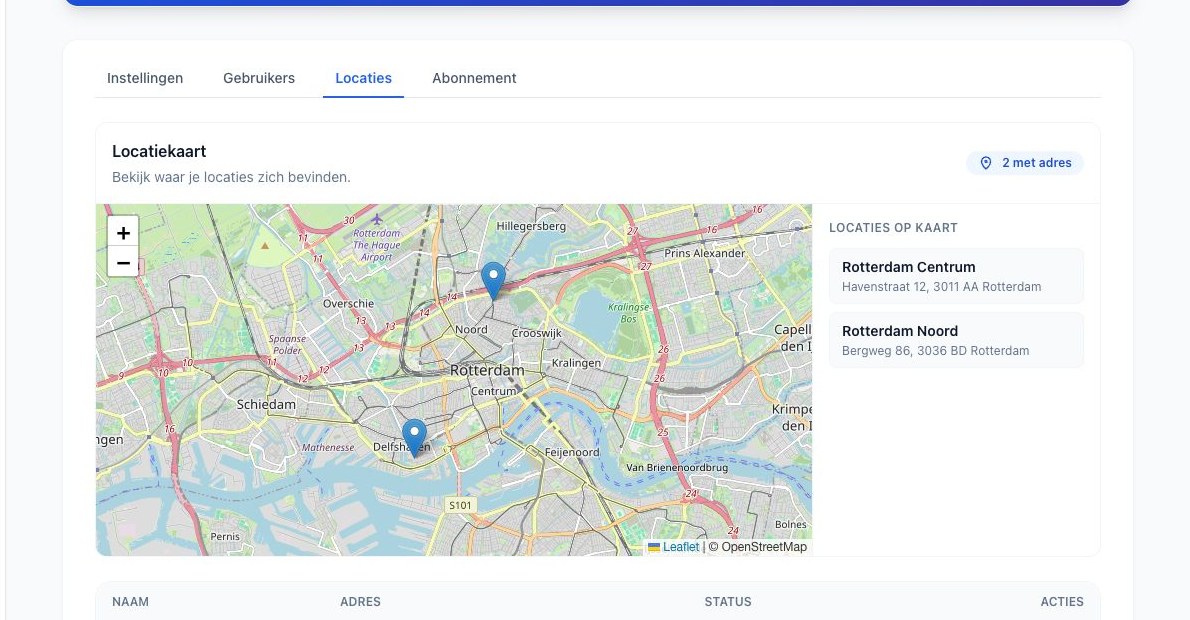Select the Rotterdam Noord location card
Image resolution: width=1190 pixels, height=620 pixels.
[956, 340]
